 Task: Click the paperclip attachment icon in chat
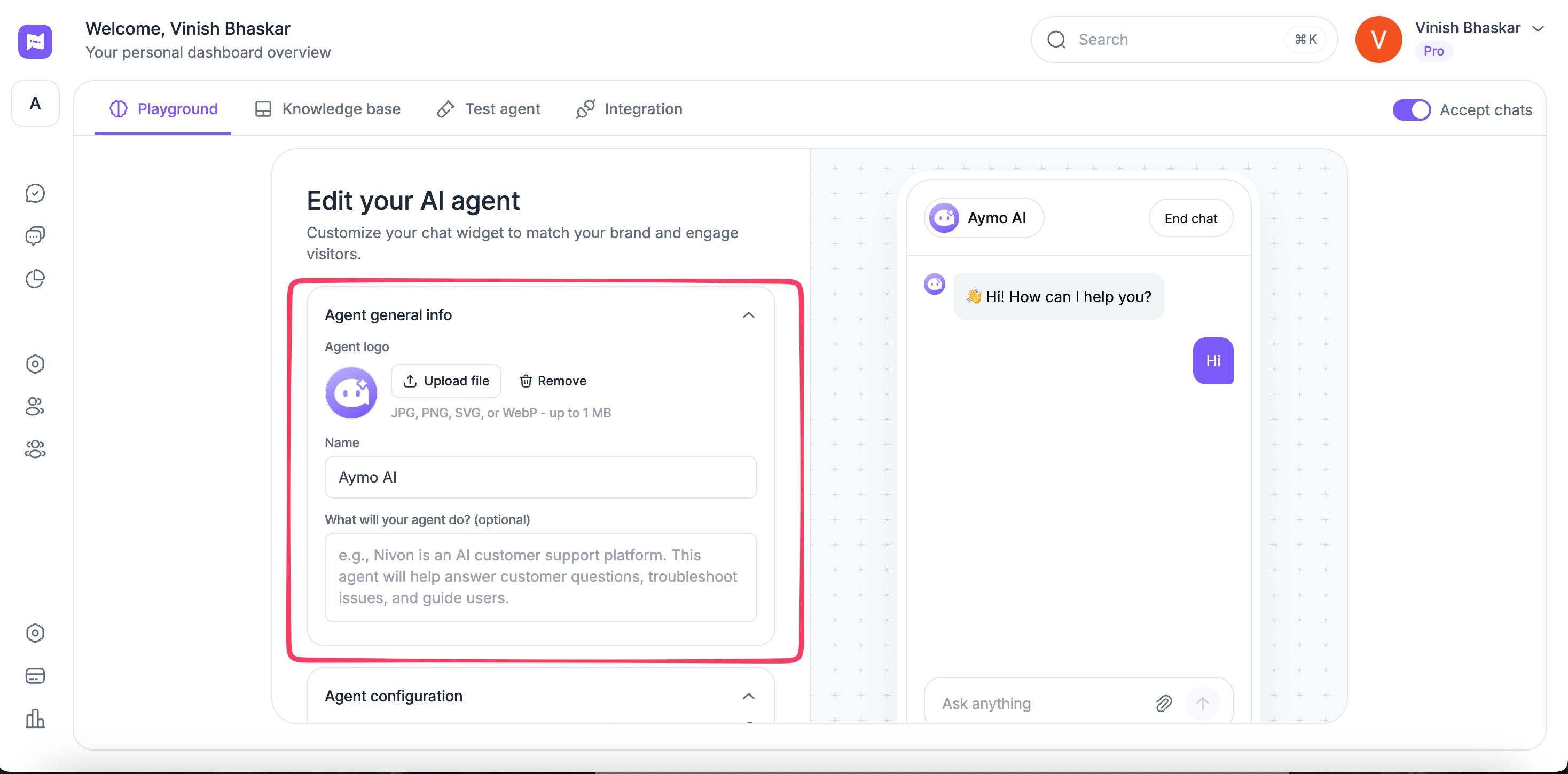tap(1163, 704)
